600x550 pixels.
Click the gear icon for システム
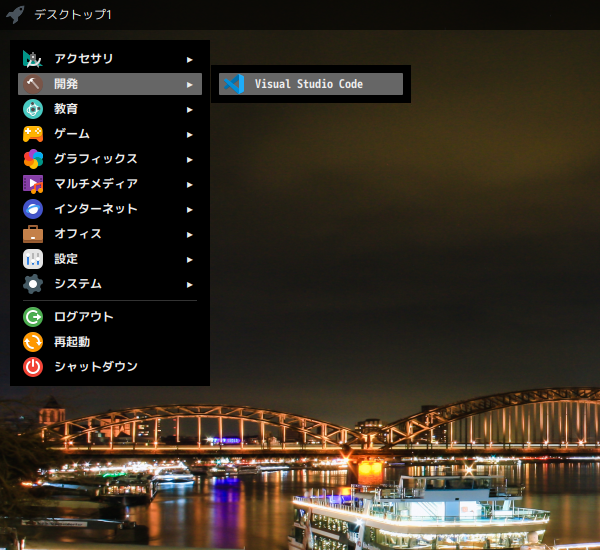tap(33, 284)
